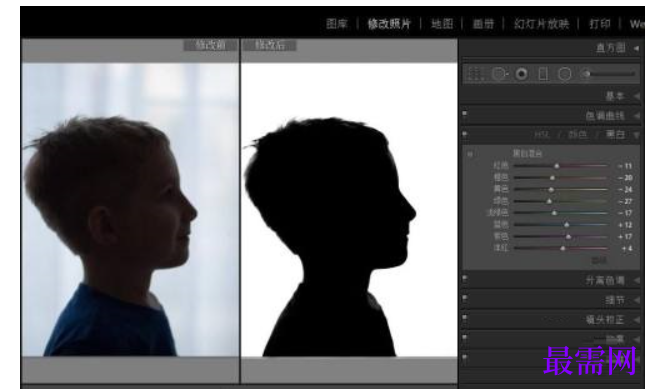
Task: Open the 幻灯片放映 module
Action: pyautogui.click(x=542, y=24)
